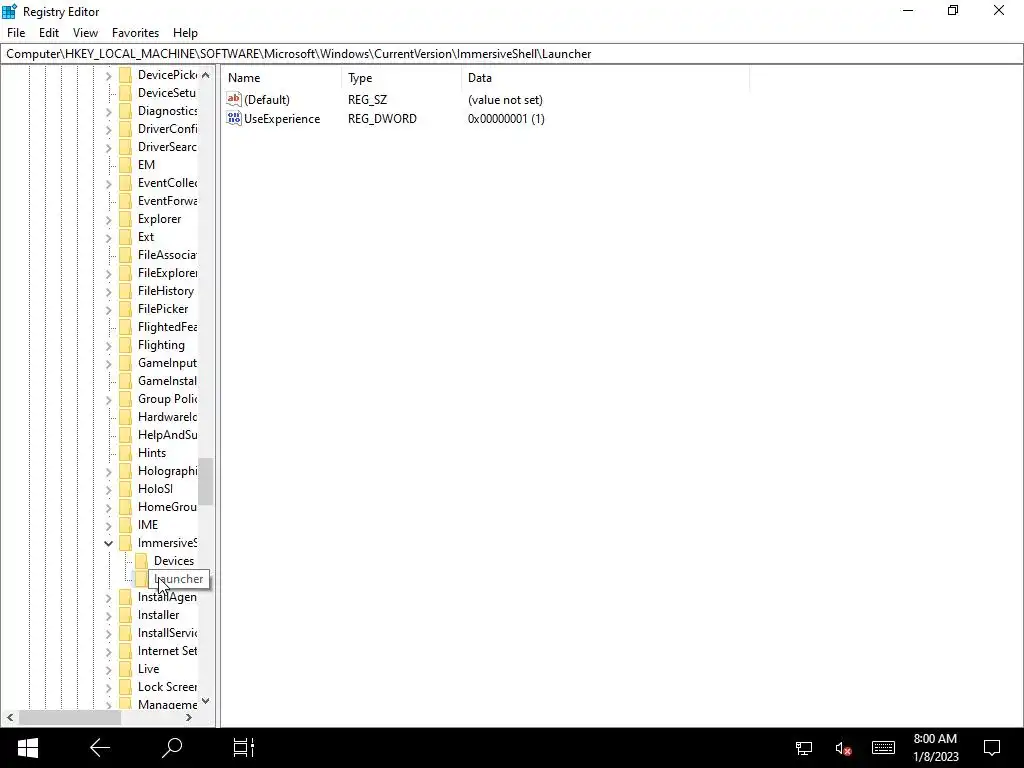
Task: Click the Registry Editor title bar icon
Action: pos(9,12)
